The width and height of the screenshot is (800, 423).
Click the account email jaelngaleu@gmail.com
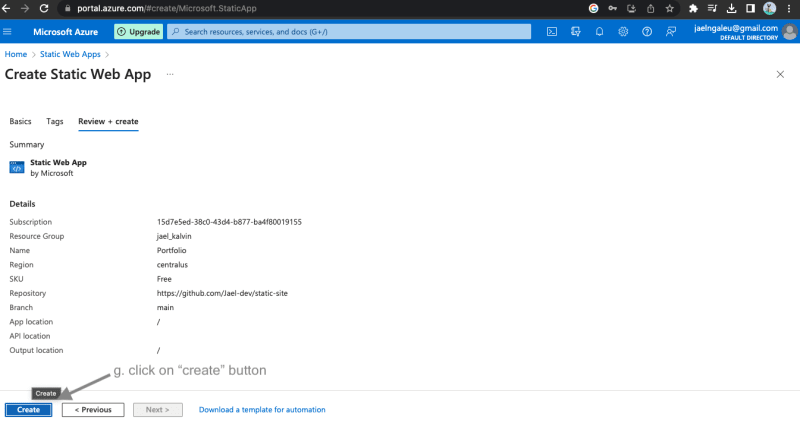[736, 28]
